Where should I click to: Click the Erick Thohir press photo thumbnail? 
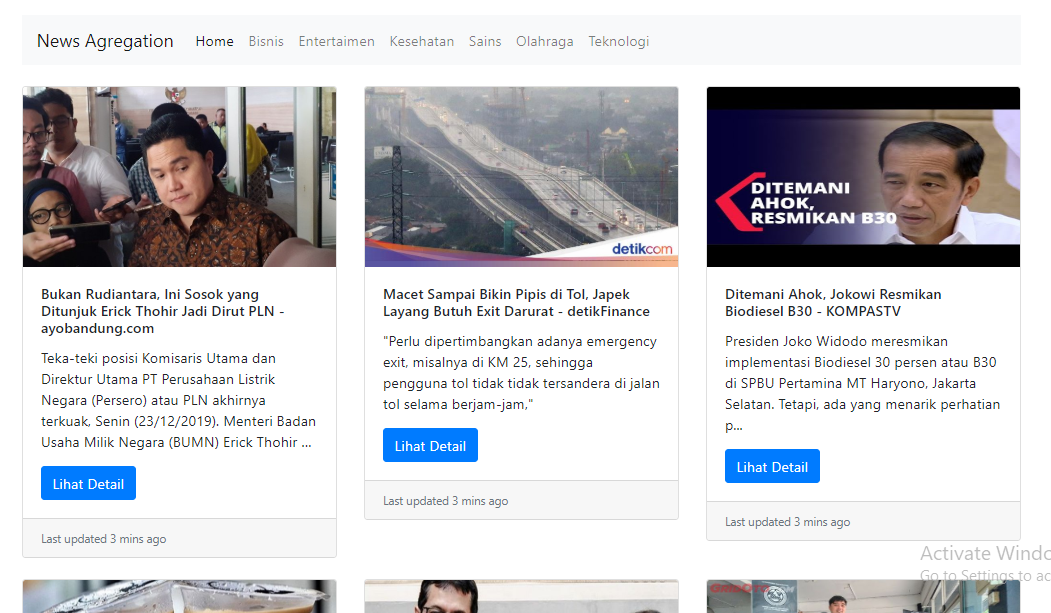click(x=179, y=176)
